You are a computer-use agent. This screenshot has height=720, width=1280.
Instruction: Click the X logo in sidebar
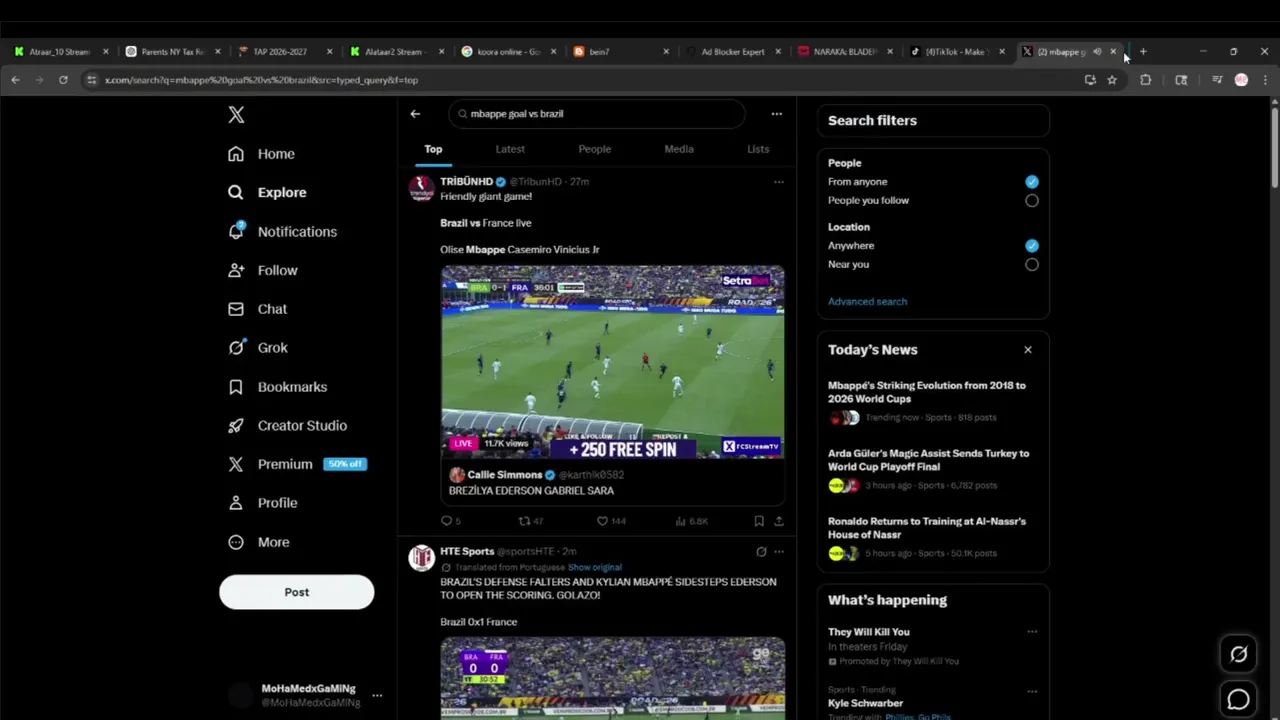tap(236, 115)
